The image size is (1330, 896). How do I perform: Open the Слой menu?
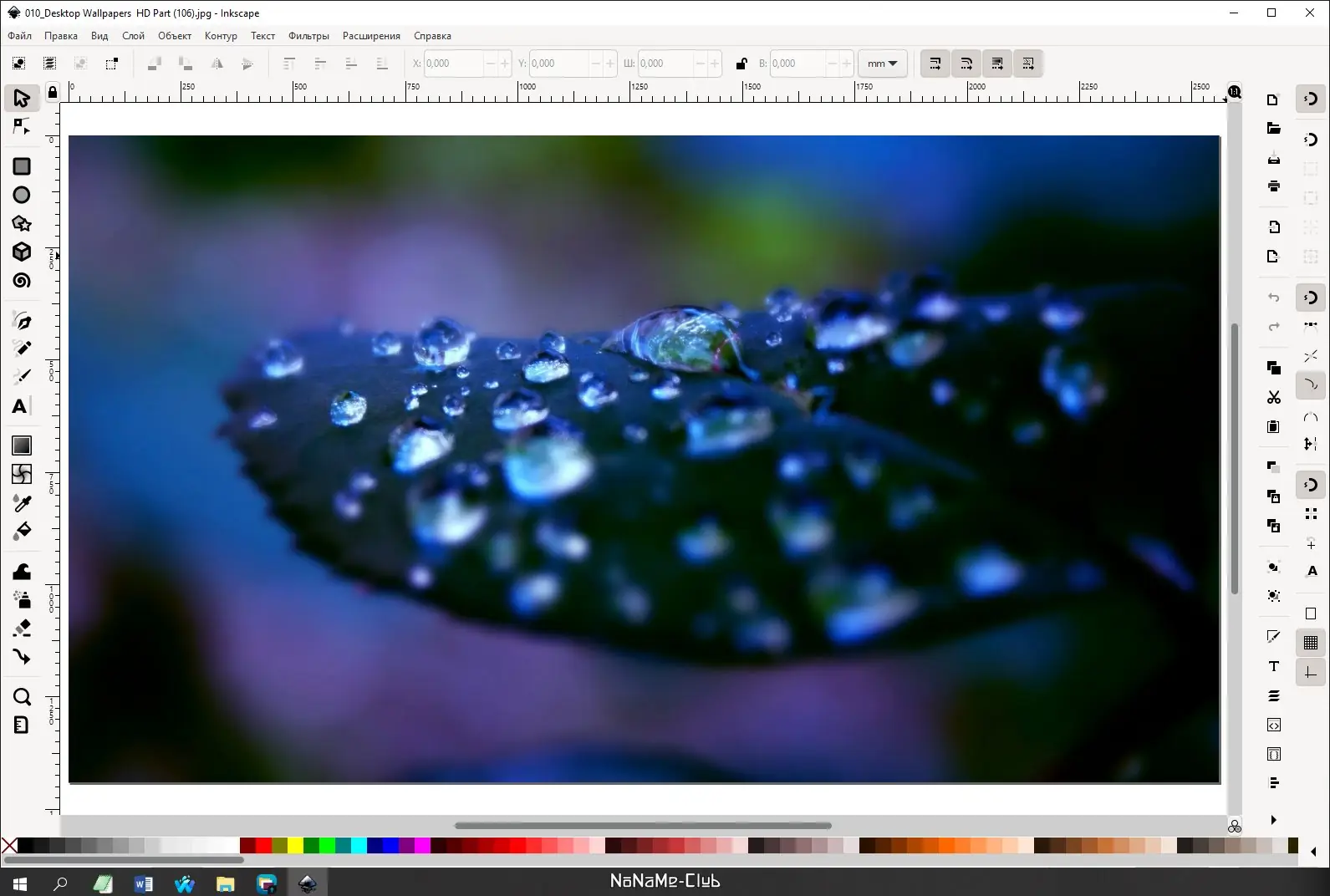133,36
